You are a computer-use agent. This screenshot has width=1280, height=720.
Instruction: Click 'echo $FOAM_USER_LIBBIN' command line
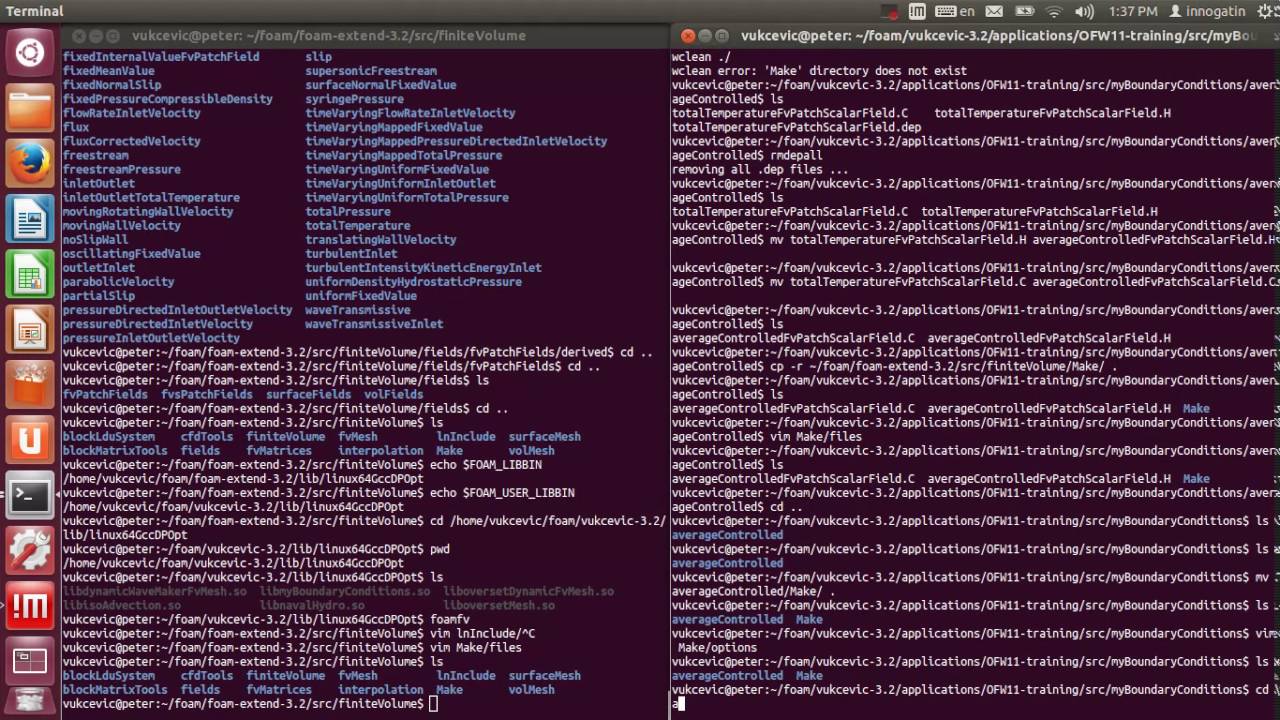[x=502, y=493]
